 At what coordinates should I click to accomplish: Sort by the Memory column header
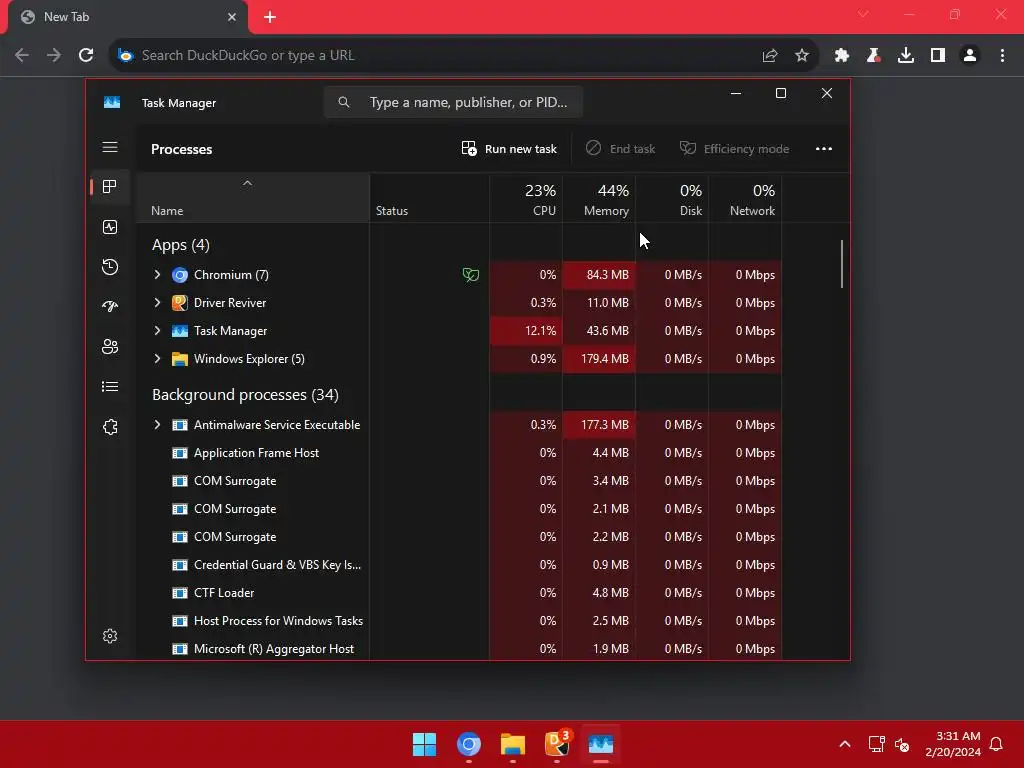600,199
